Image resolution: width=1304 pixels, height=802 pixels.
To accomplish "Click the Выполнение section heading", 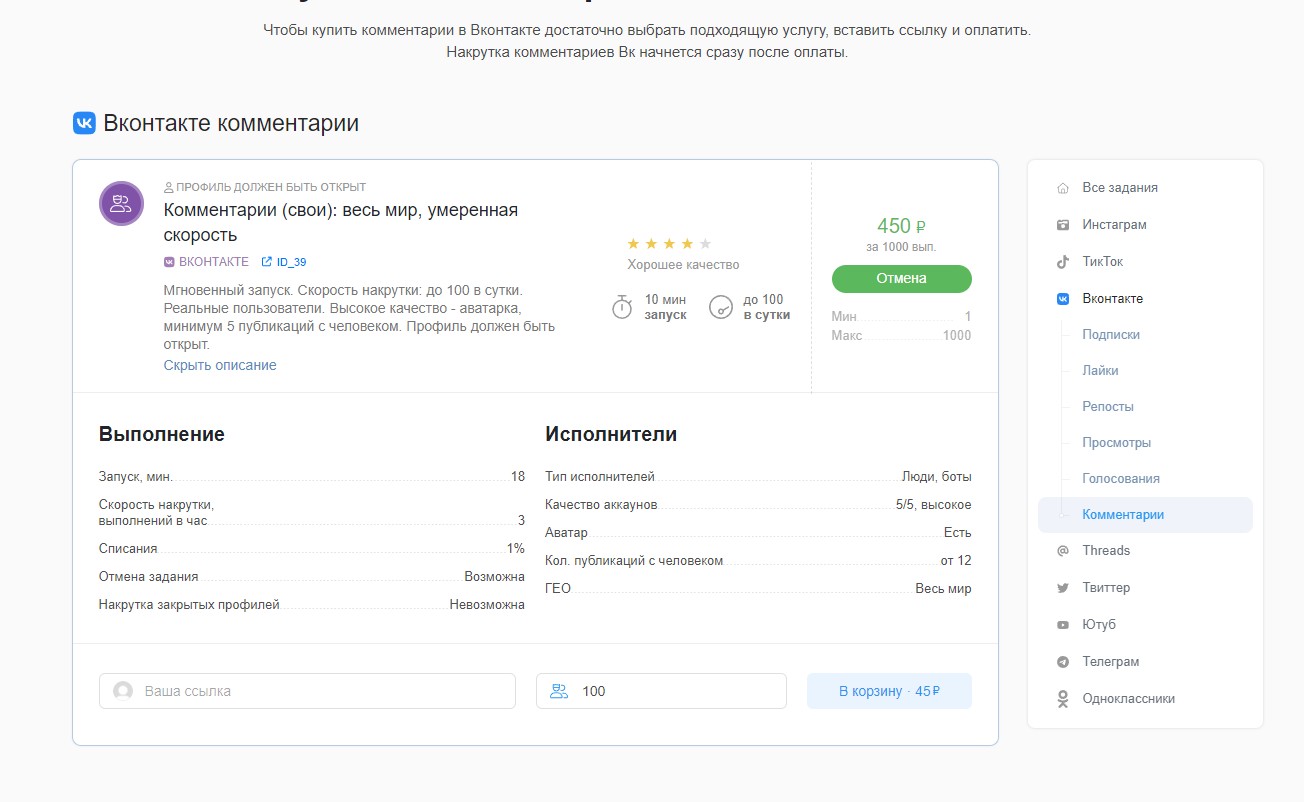I will (162, 434).
